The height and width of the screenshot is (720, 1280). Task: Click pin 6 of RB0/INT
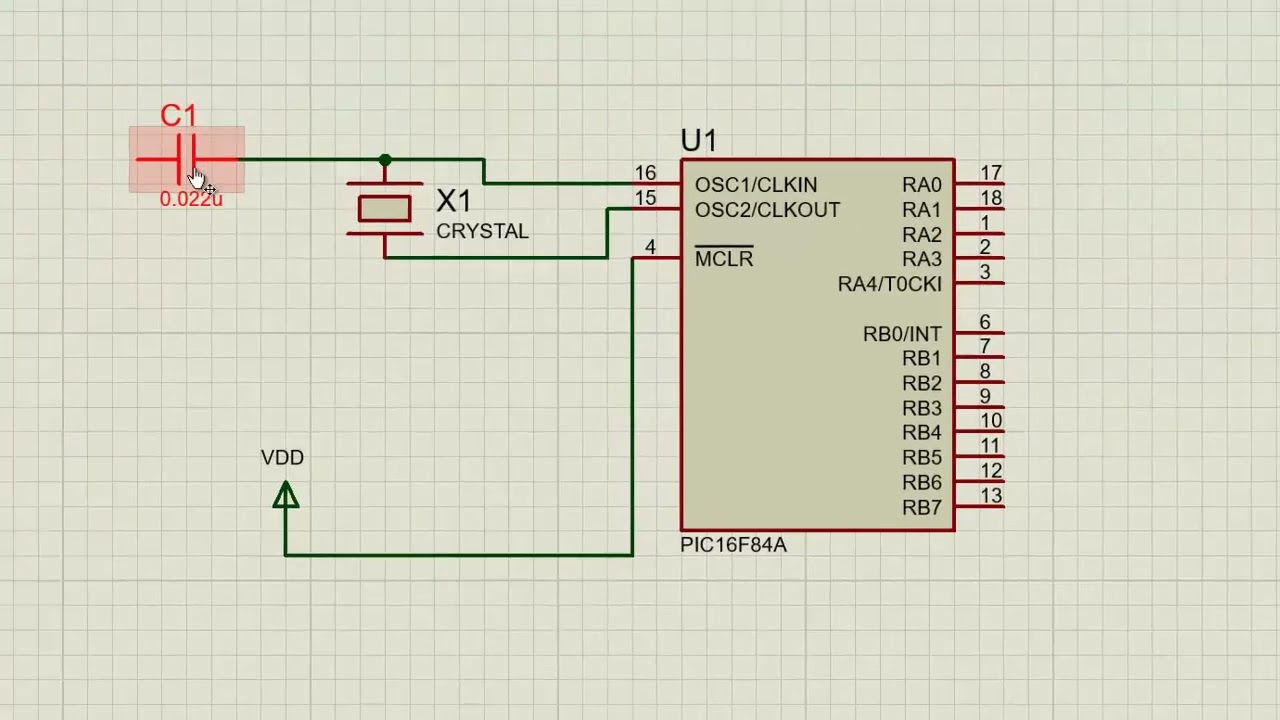(x=980, y=333)
